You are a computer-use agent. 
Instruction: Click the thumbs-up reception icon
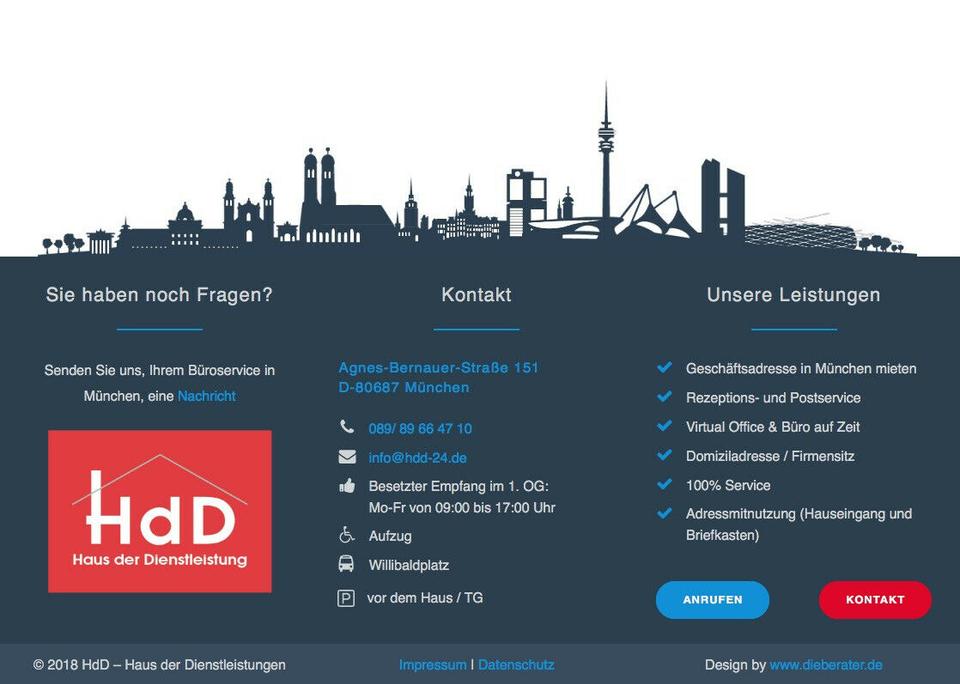click(x=347, y=486)
